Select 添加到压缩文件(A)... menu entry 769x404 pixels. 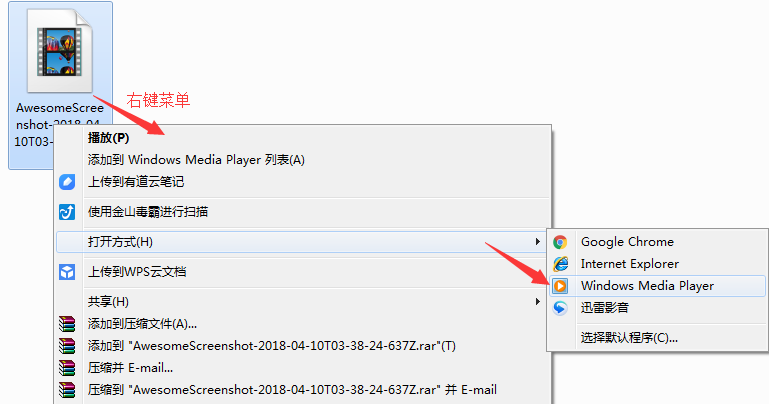142,324
